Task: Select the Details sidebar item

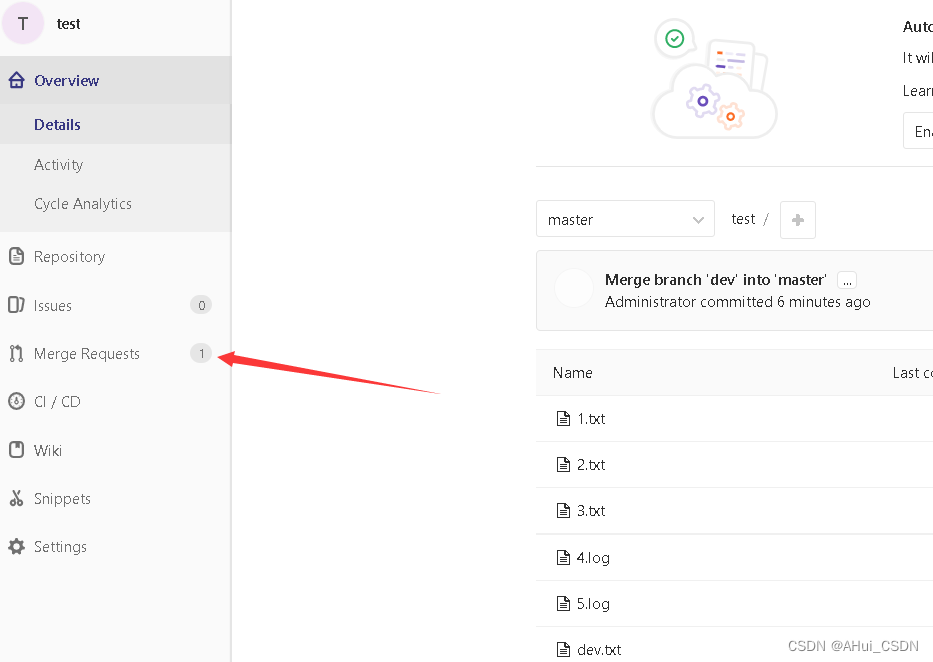Action: 57,125
